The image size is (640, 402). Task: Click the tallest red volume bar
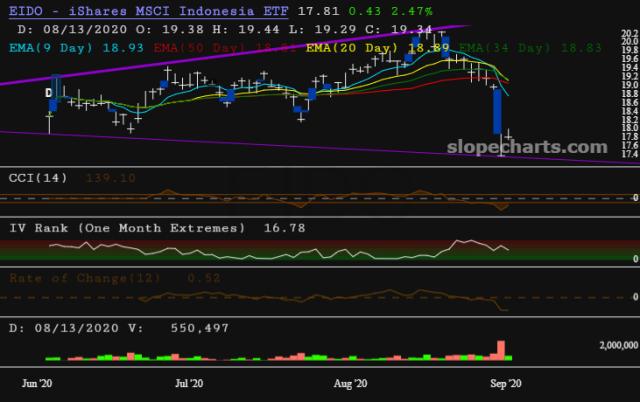pos(500,349)
